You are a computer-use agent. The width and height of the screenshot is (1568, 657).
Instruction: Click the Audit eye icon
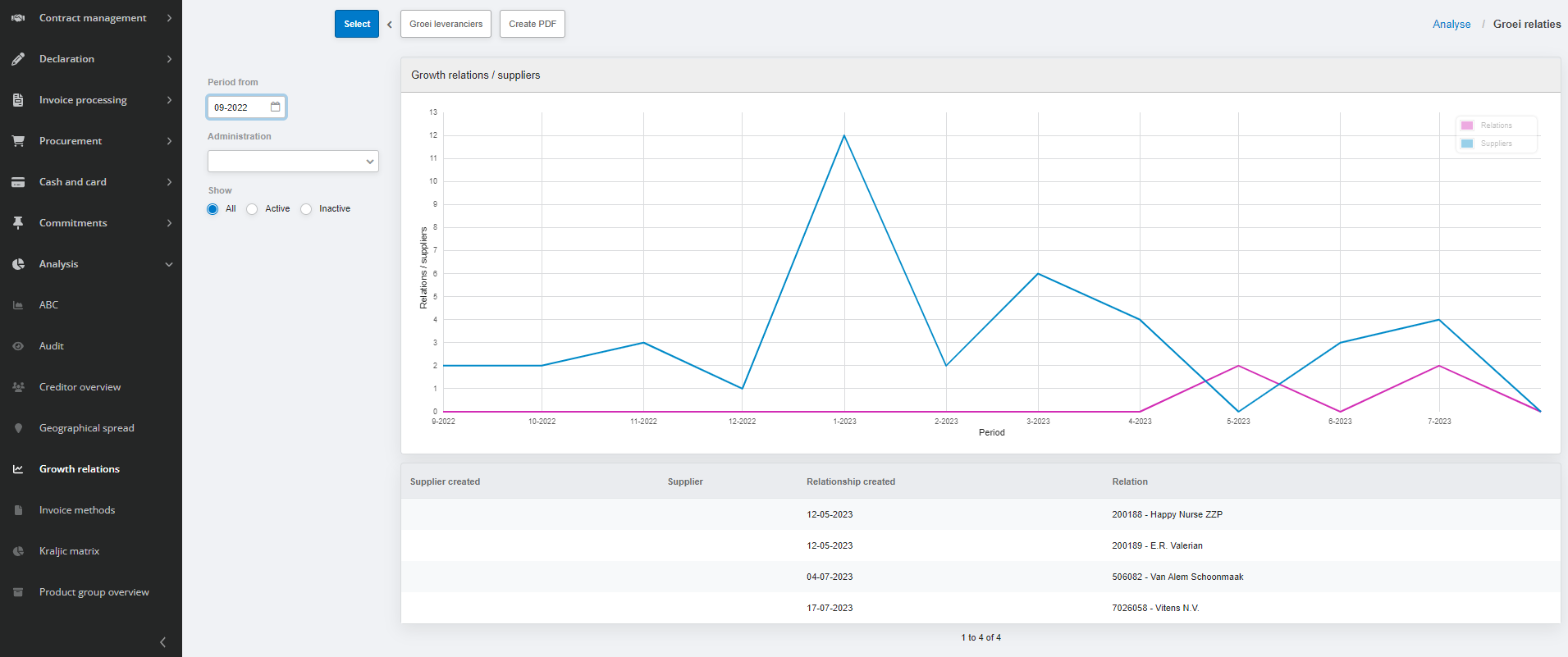(18, 346)
